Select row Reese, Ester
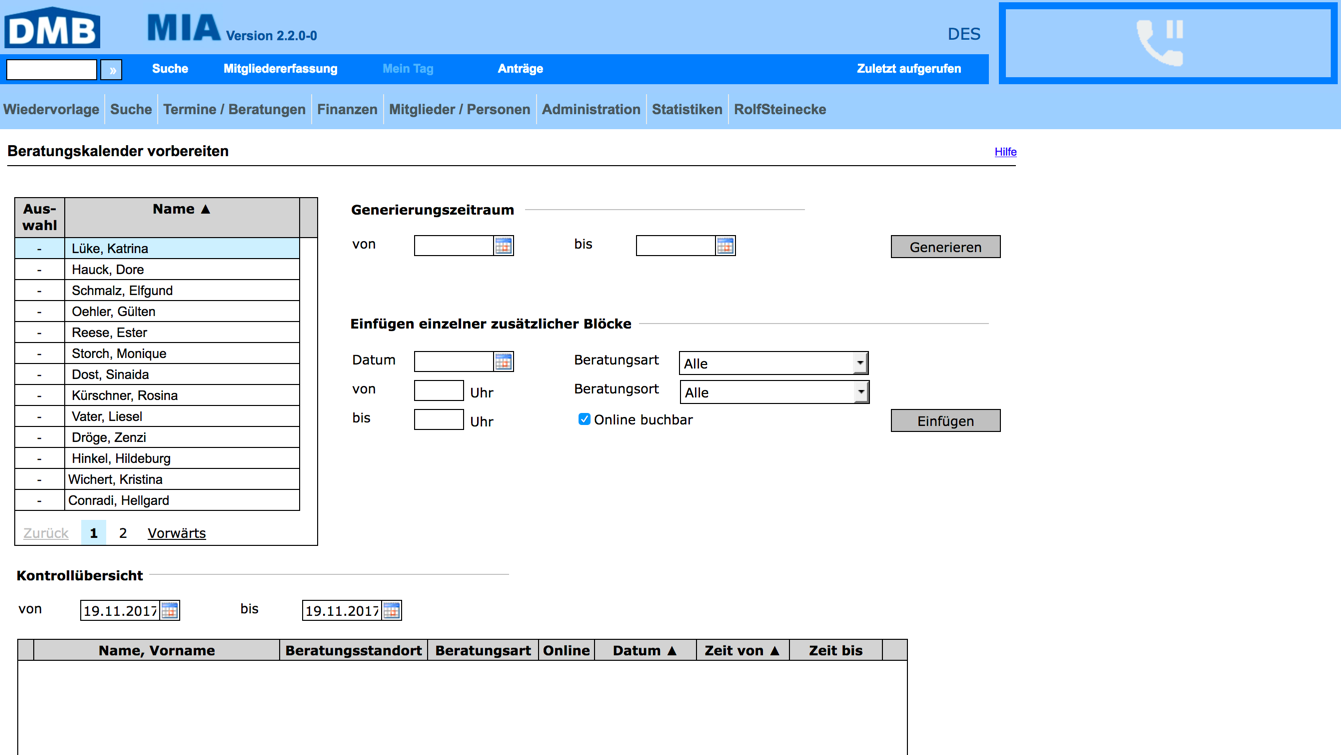The height and width of the screenshot is (755, 1341). click(x=157, y=332)
